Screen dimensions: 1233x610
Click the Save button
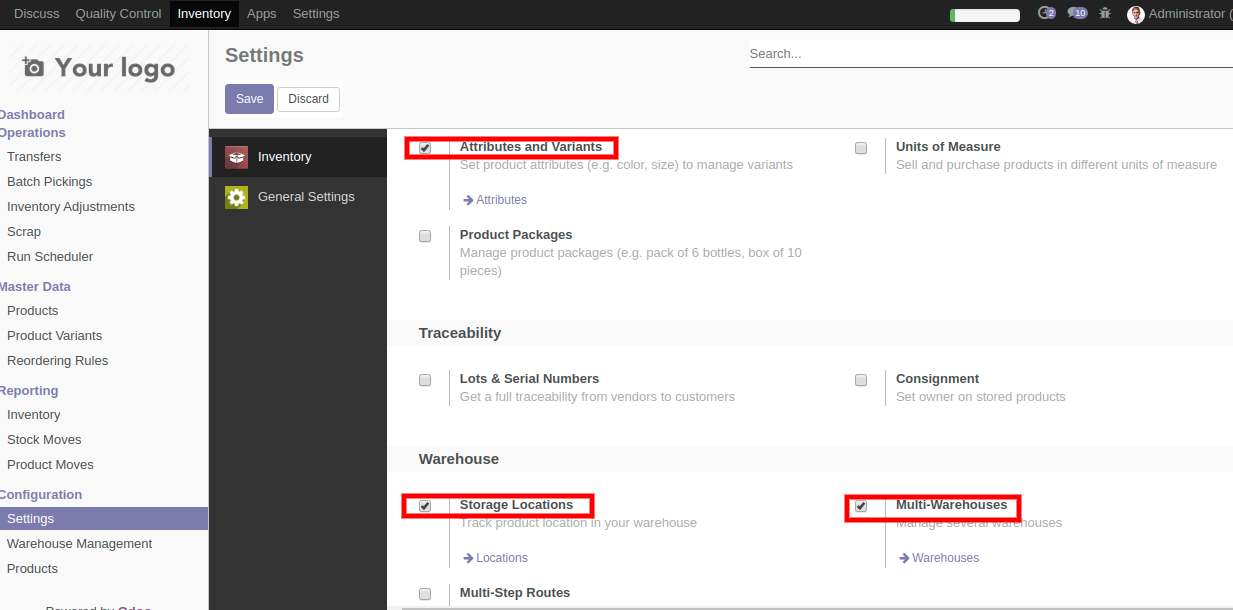249,99
